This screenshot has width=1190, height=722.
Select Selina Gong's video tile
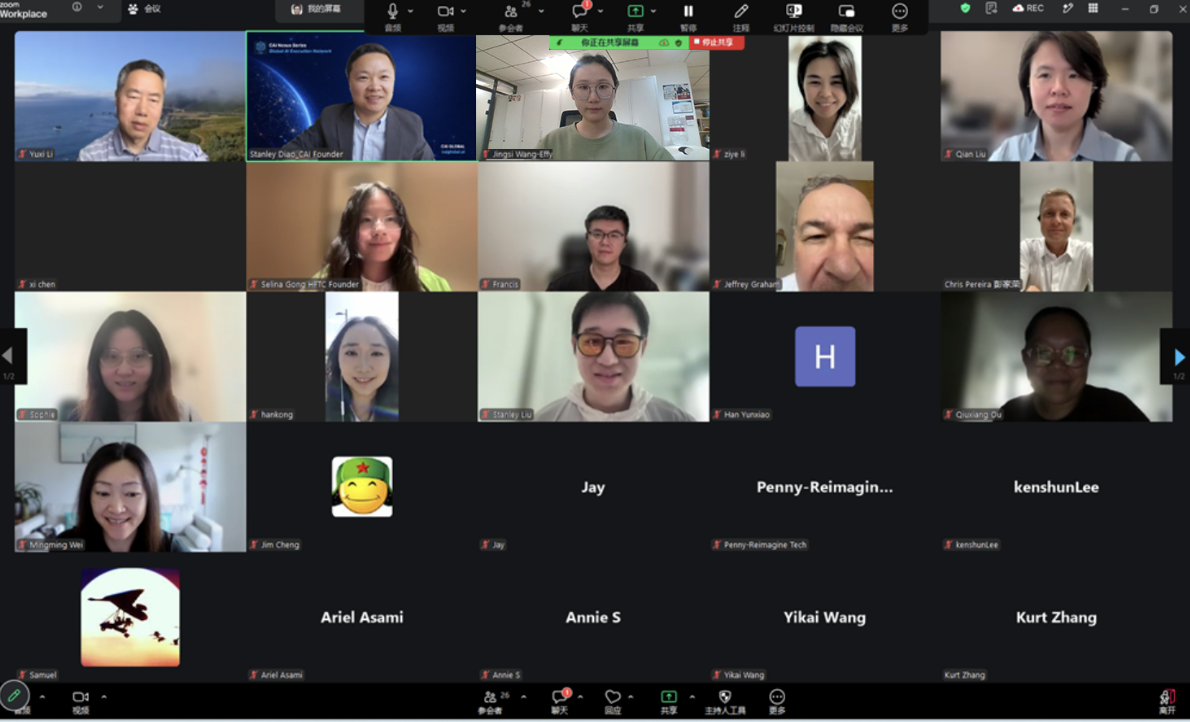(x=361, y=227)
